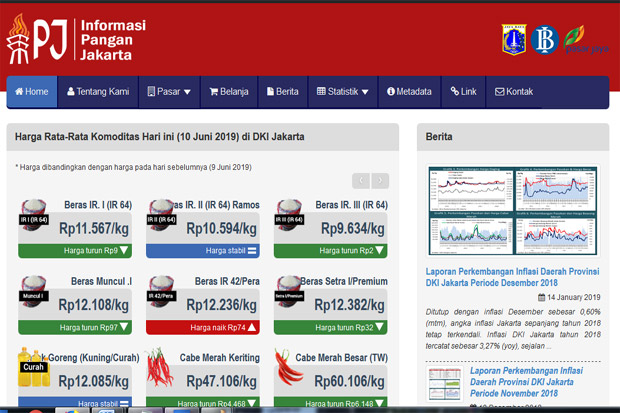Viewport: 620px width, 413px height.
Task: Click the Beras IR. III (IR 64) rice image
Action: click(x=289, y=215)
